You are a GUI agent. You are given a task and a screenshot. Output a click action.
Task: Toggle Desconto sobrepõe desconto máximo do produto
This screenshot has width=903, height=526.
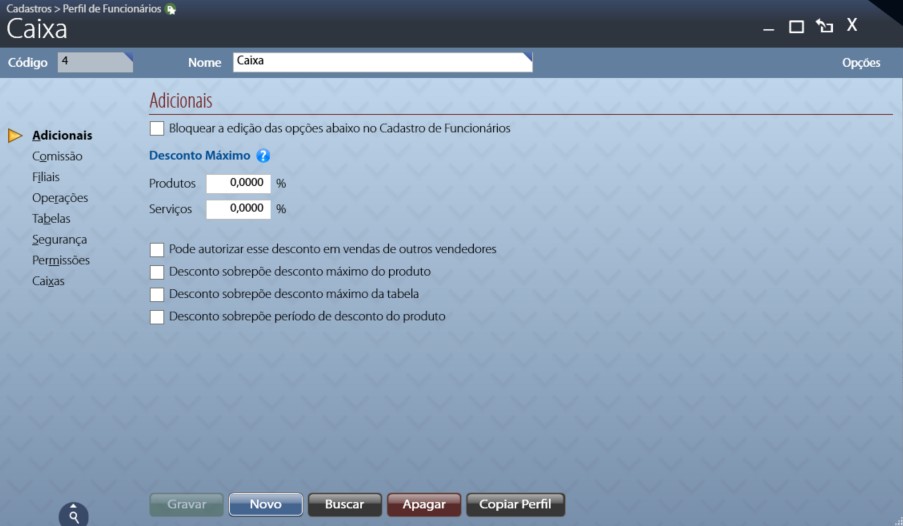[x=157, y=272]
